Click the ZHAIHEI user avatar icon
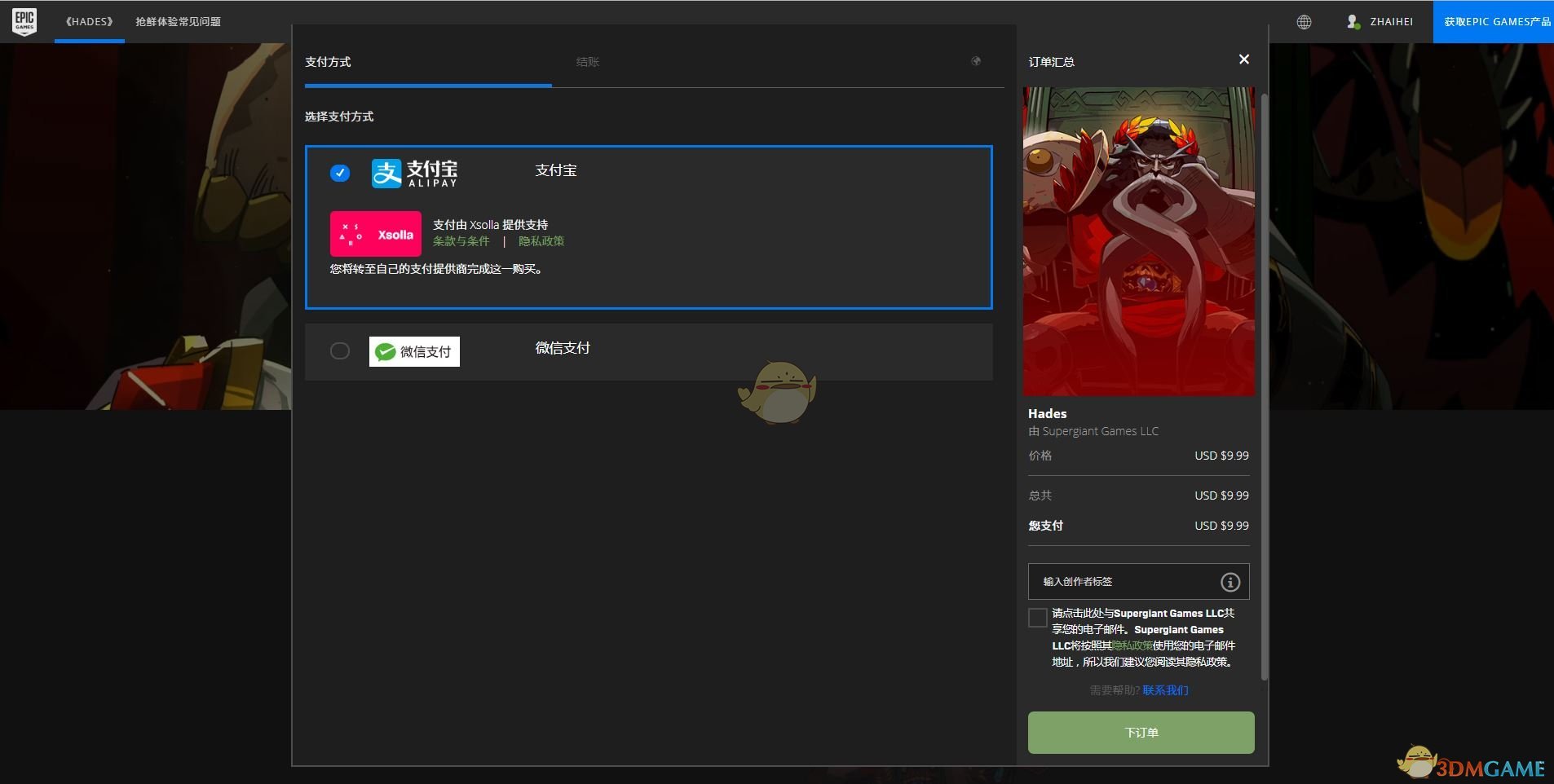Image resolution: width=1554 pixels, height=784 pixels. (x=1353, y=21)
